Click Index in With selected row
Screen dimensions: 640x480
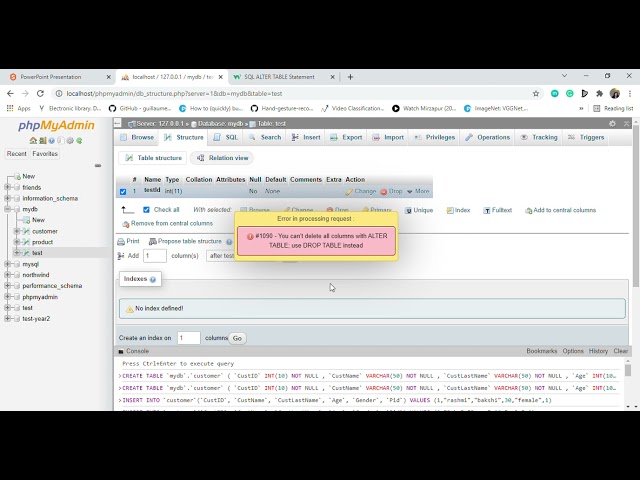click(458, 210)
